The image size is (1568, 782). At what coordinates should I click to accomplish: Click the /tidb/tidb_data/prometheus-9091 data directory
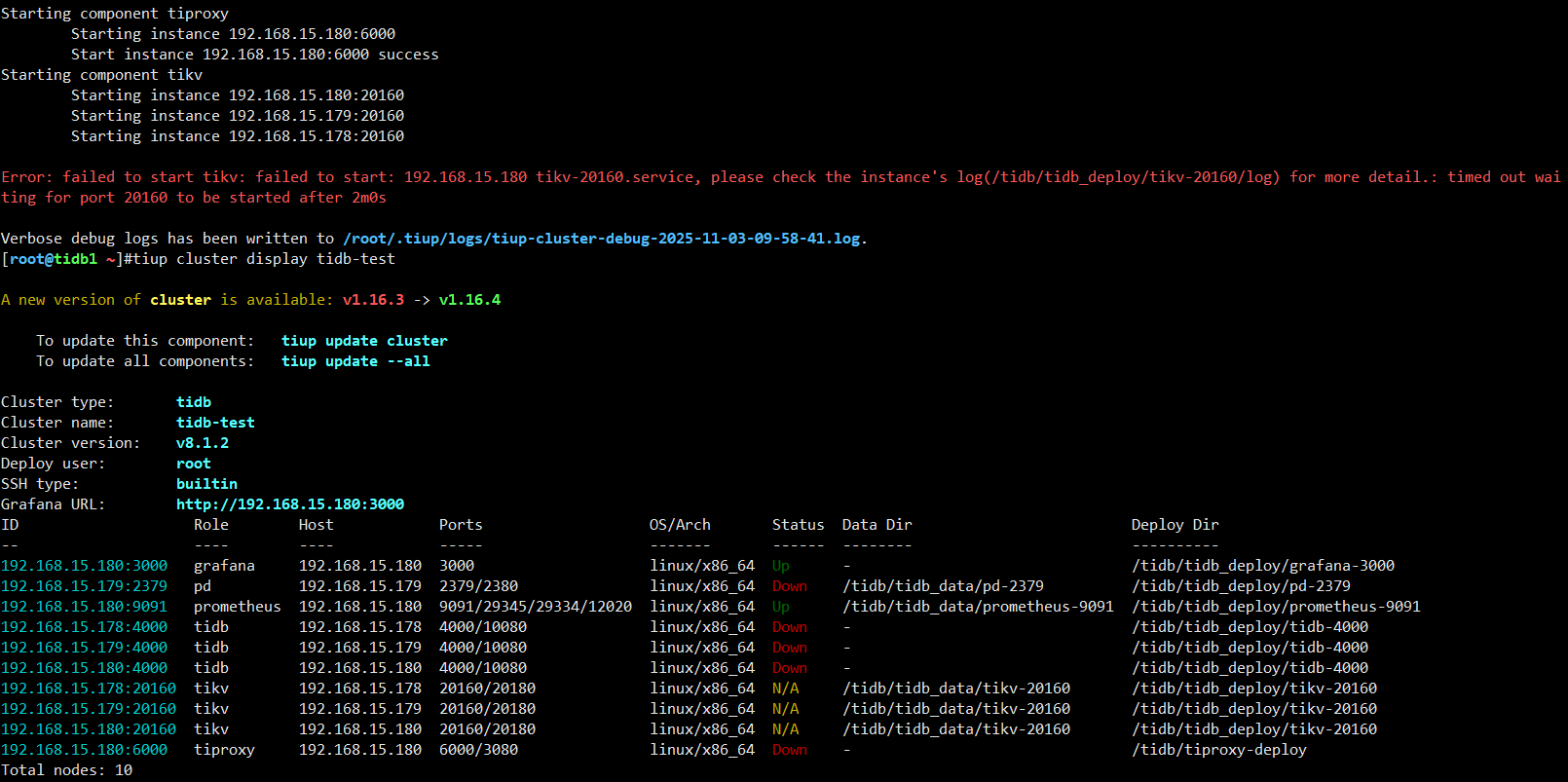click(977, 607)
